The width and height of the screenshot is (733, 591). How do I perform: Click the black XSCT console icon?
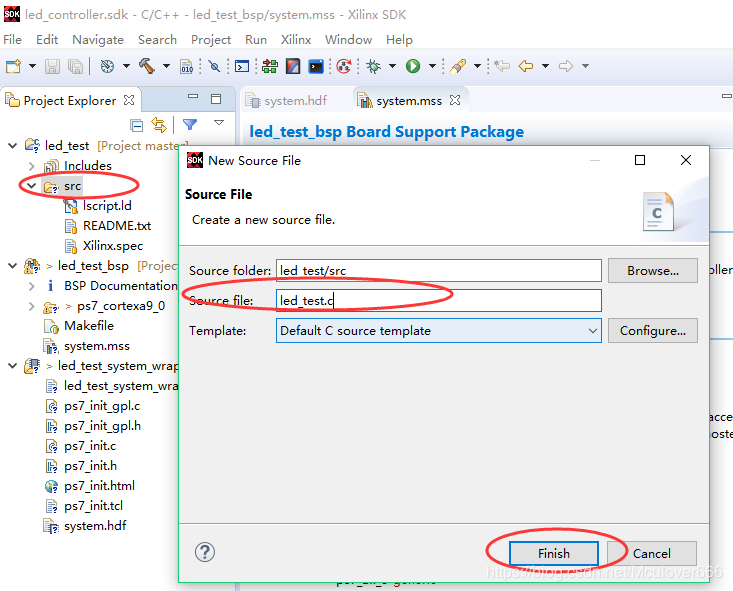pos(316,66)
